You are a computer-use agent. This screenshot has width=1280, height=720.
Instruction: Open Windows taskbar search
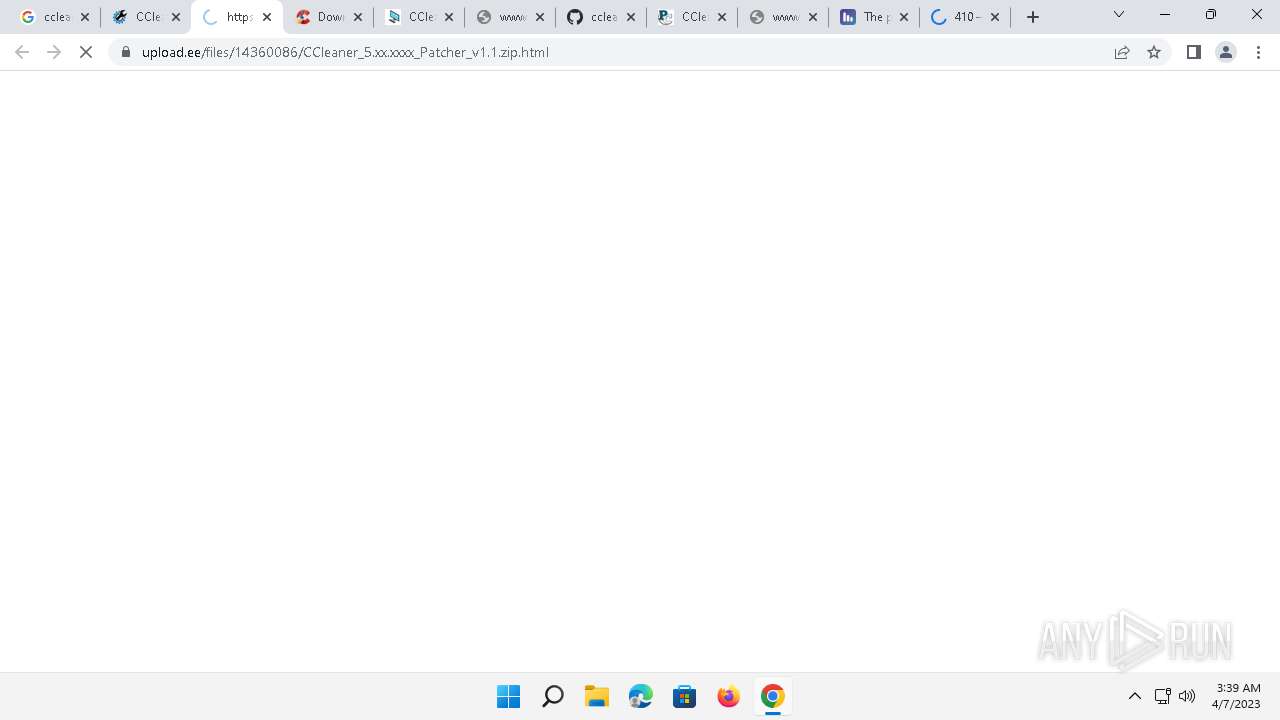click(x=553, y=696)
